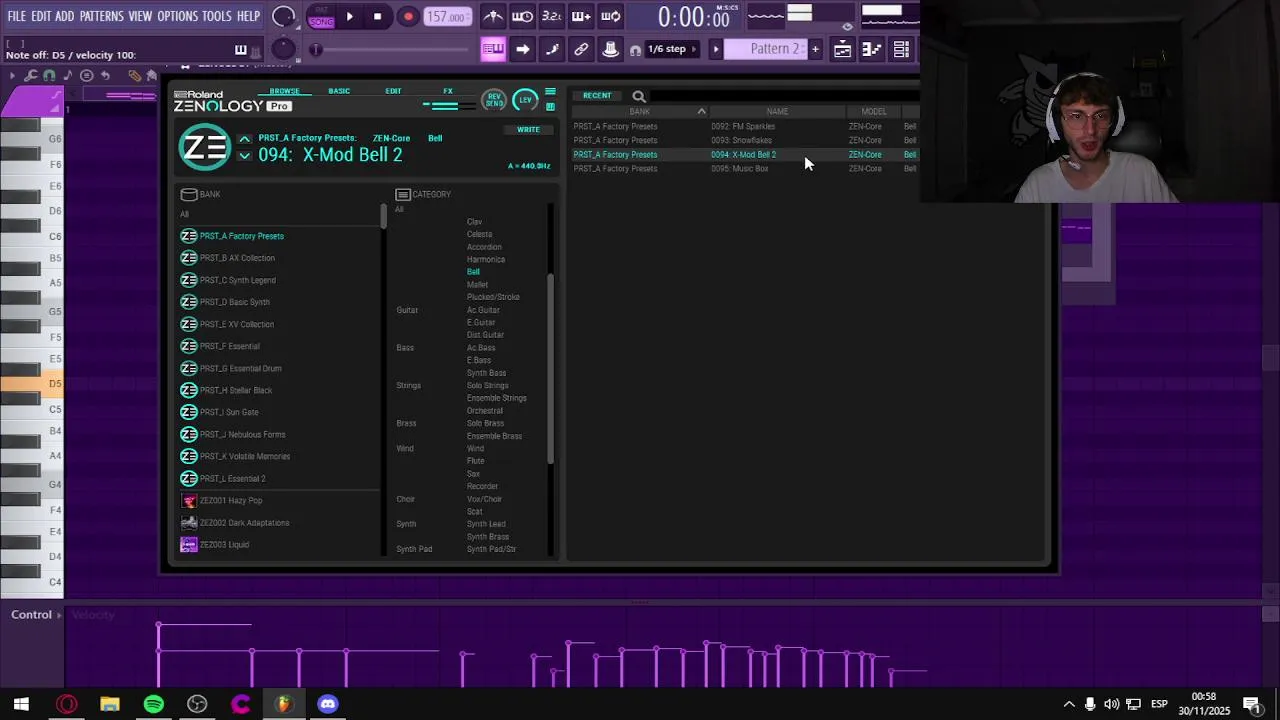This screenshot has width=1280, height=720.
Task: Open the Playlist window icon
Action: click(843, 49)
